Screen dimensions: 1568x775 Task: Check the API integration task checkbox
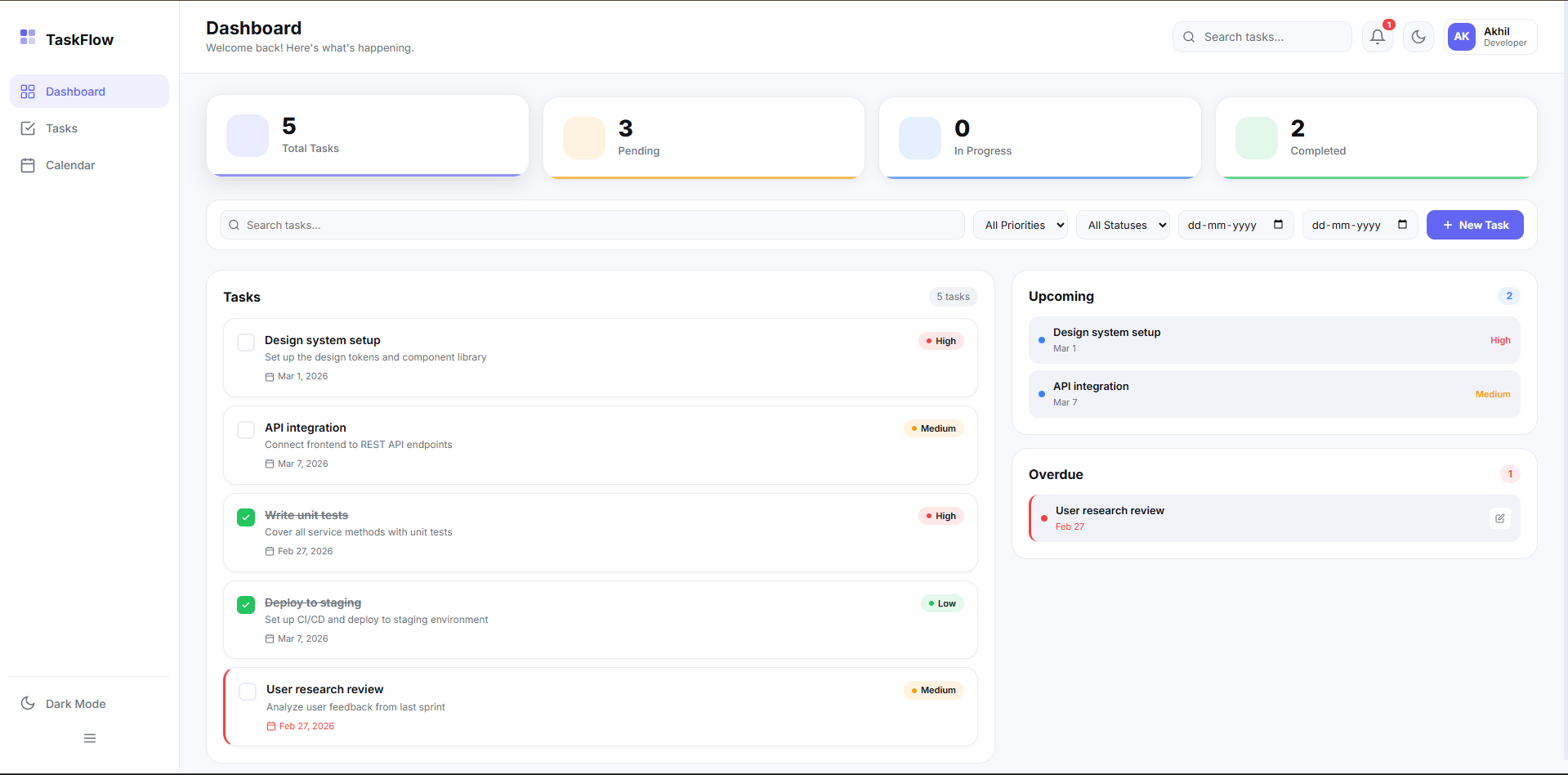pyautogui.click(x=245, y=430)
